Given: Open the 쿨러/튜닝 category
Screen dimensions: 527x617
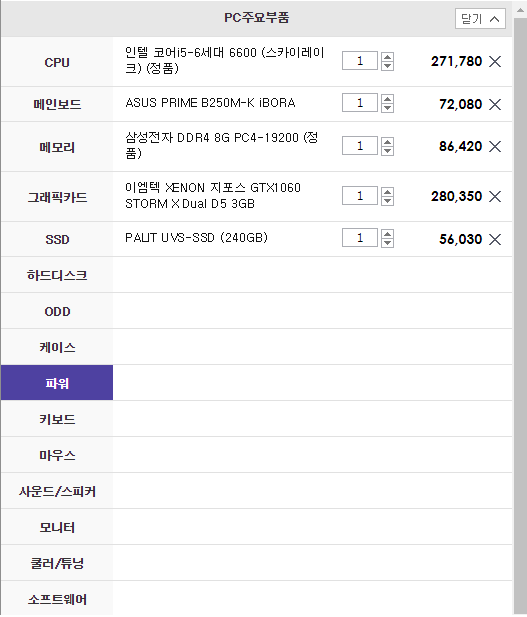Looking at the screenshot, I should [57, 563].
